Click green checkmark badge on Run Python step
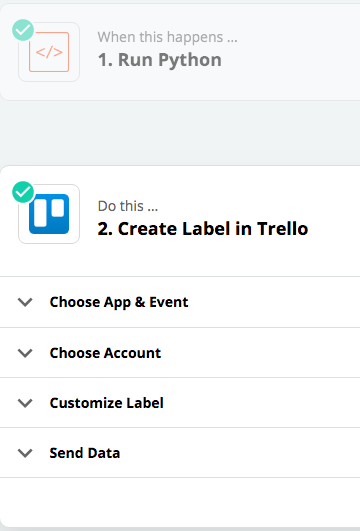The width and height of the screenshot is (360, 531). pyautogui.click(x=23, y=30)
